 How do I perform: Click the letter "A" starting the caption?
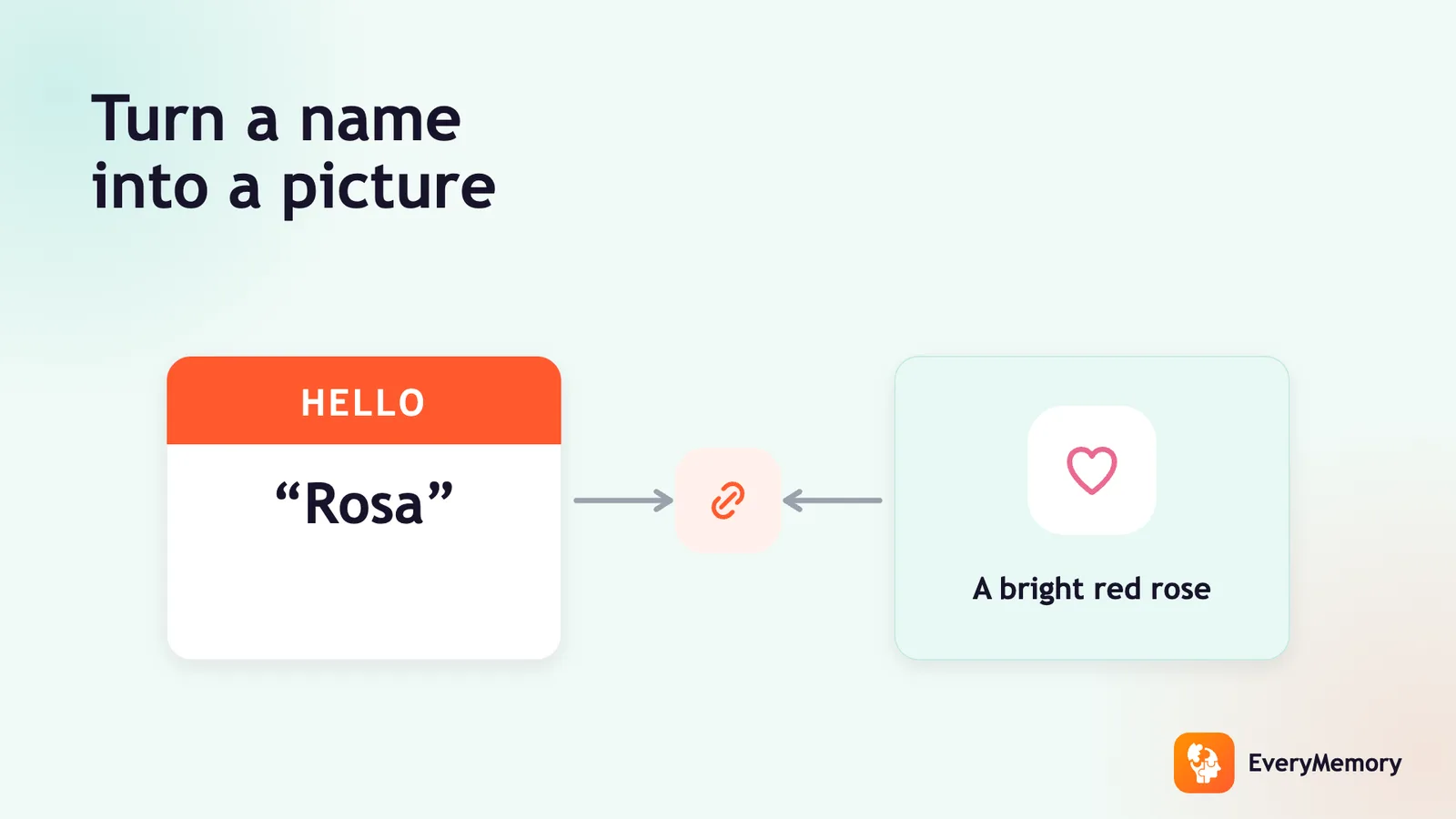982,589
